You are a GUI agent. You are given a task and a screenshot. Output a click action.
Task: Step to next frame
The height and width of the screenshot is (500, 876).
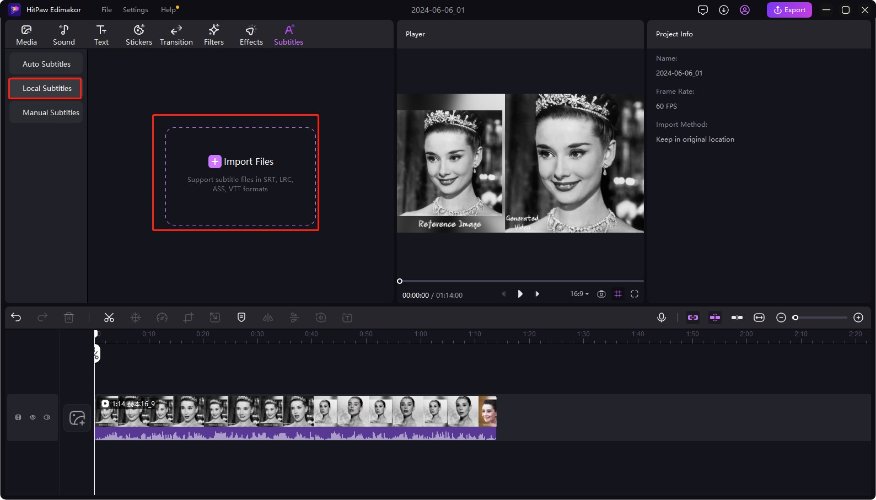537,294
